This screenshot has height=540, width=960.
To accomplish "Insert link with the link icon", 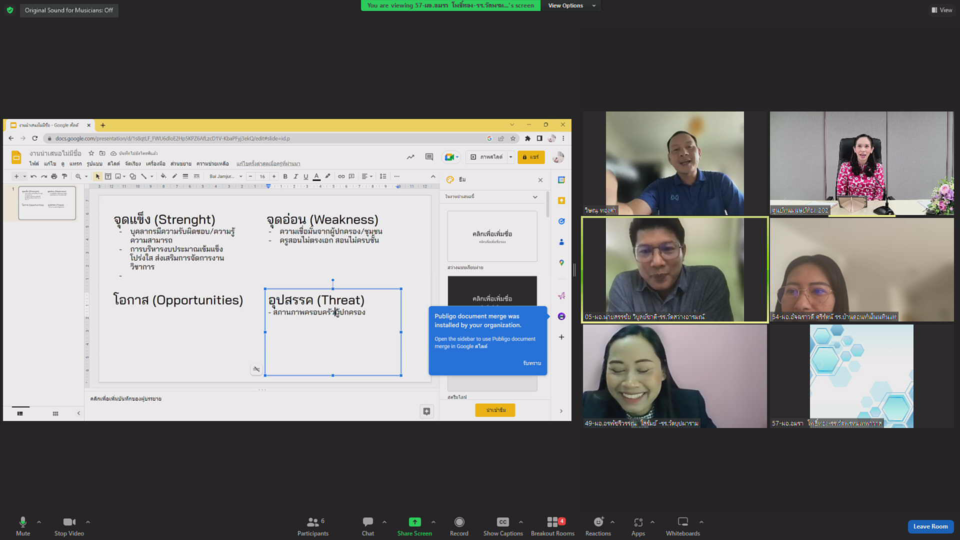I will coord(341,176).
